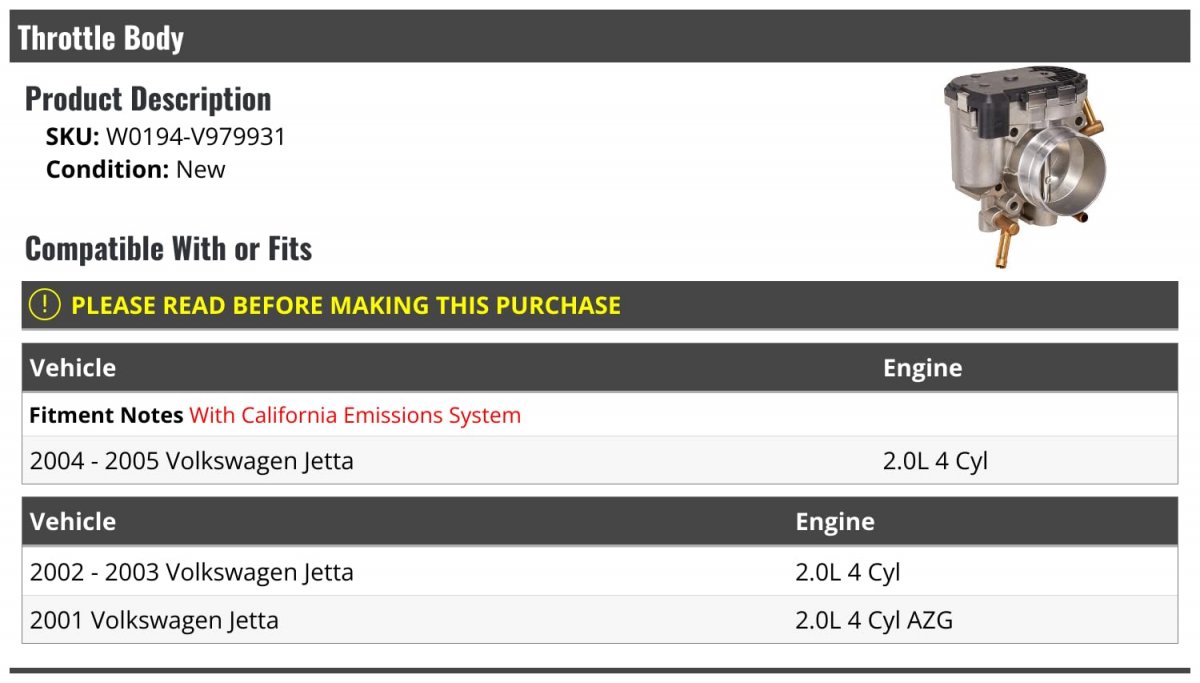Click the second table's Vehicle column header
This screenshot has height=683, width=1200.
[x=73, y=522]
